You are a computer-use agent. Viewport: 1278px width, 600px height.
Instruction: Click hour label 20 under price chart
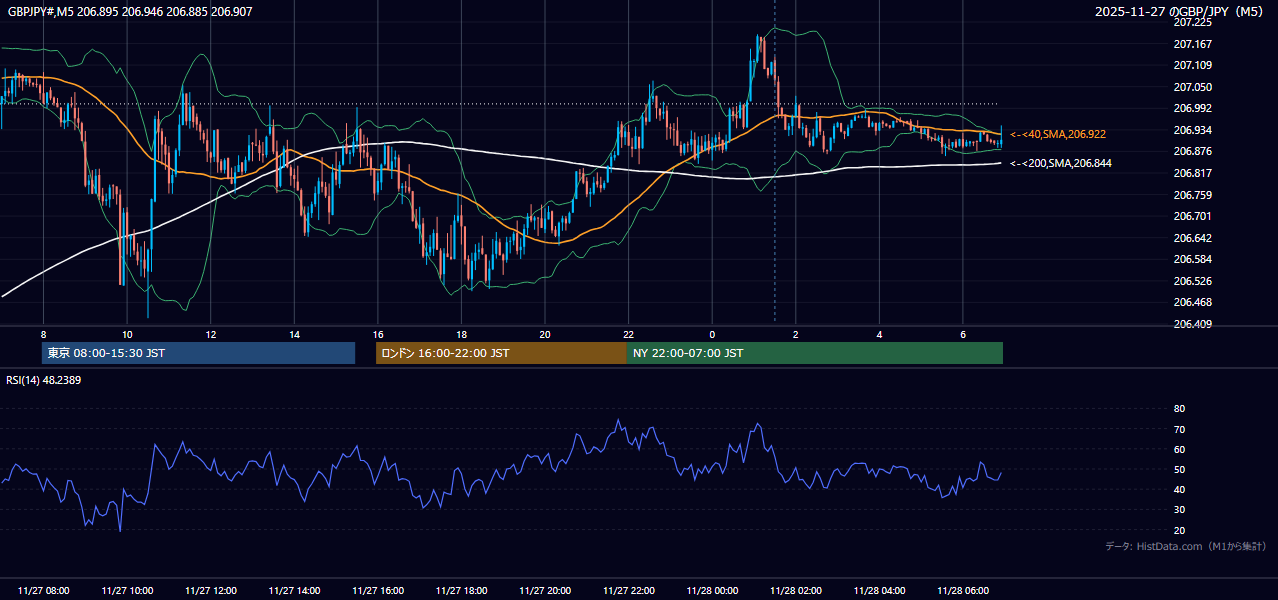coord(545,334)
